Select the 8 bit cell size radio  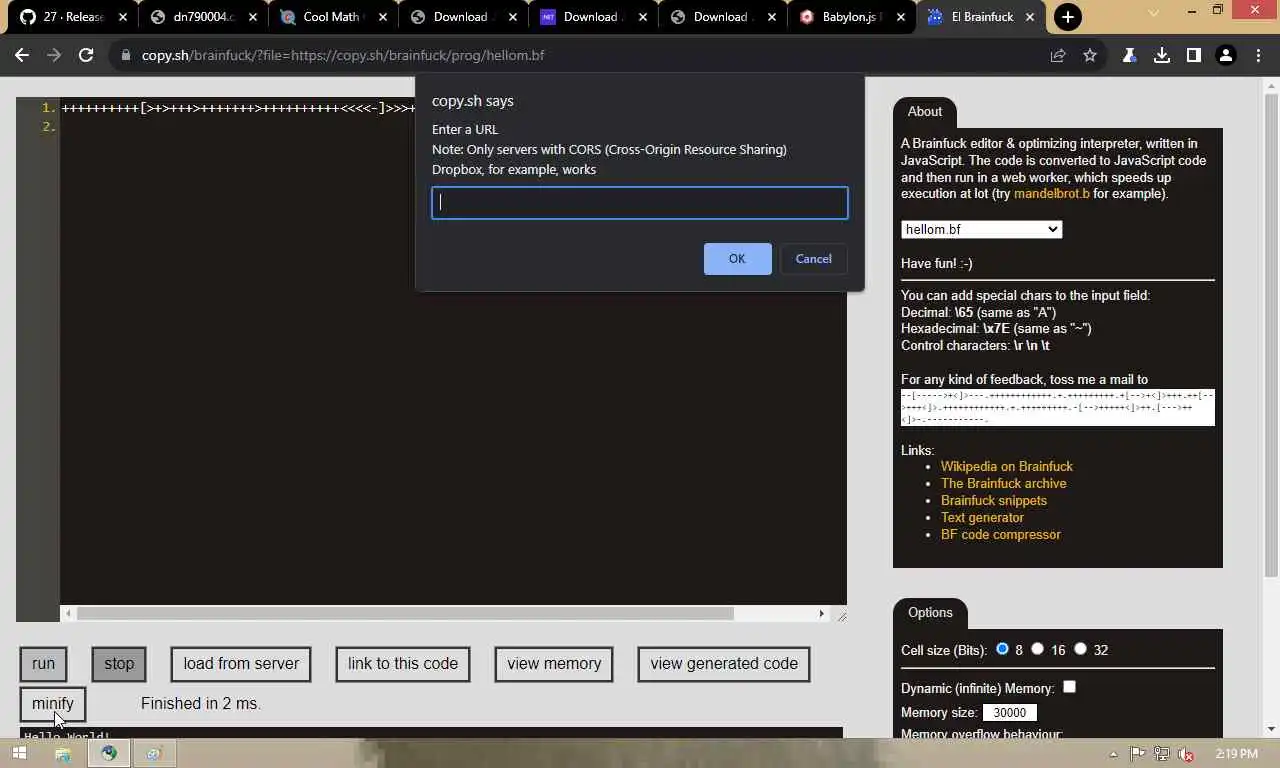tap(1002, 649)
